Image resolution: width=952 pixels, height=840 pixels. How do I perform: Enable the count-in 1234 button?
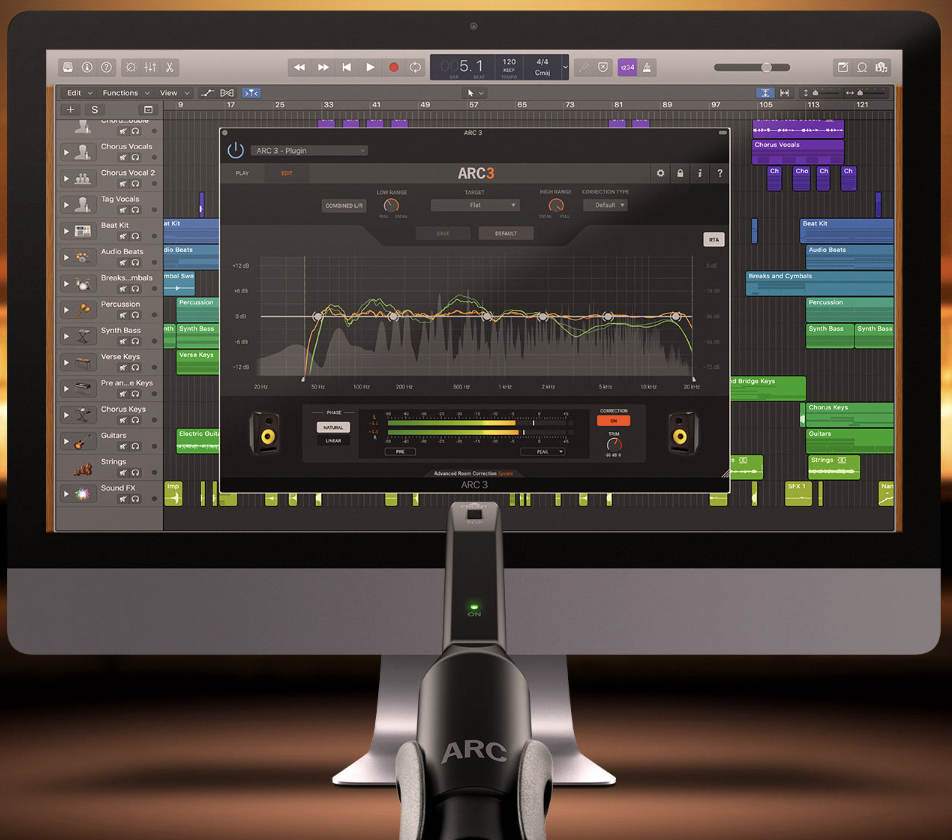pyautogui.click(x=627, y=67)
